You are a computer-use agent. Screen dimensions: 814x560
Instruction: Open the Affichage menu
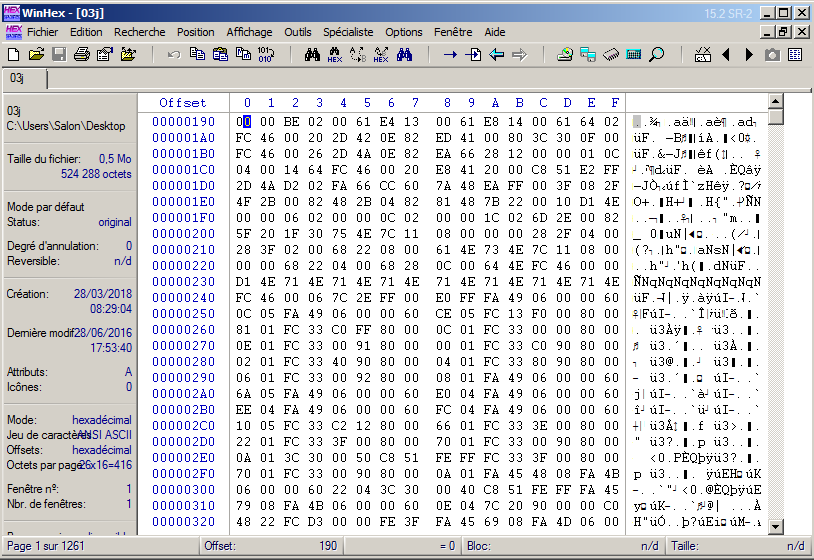point(249,32)
